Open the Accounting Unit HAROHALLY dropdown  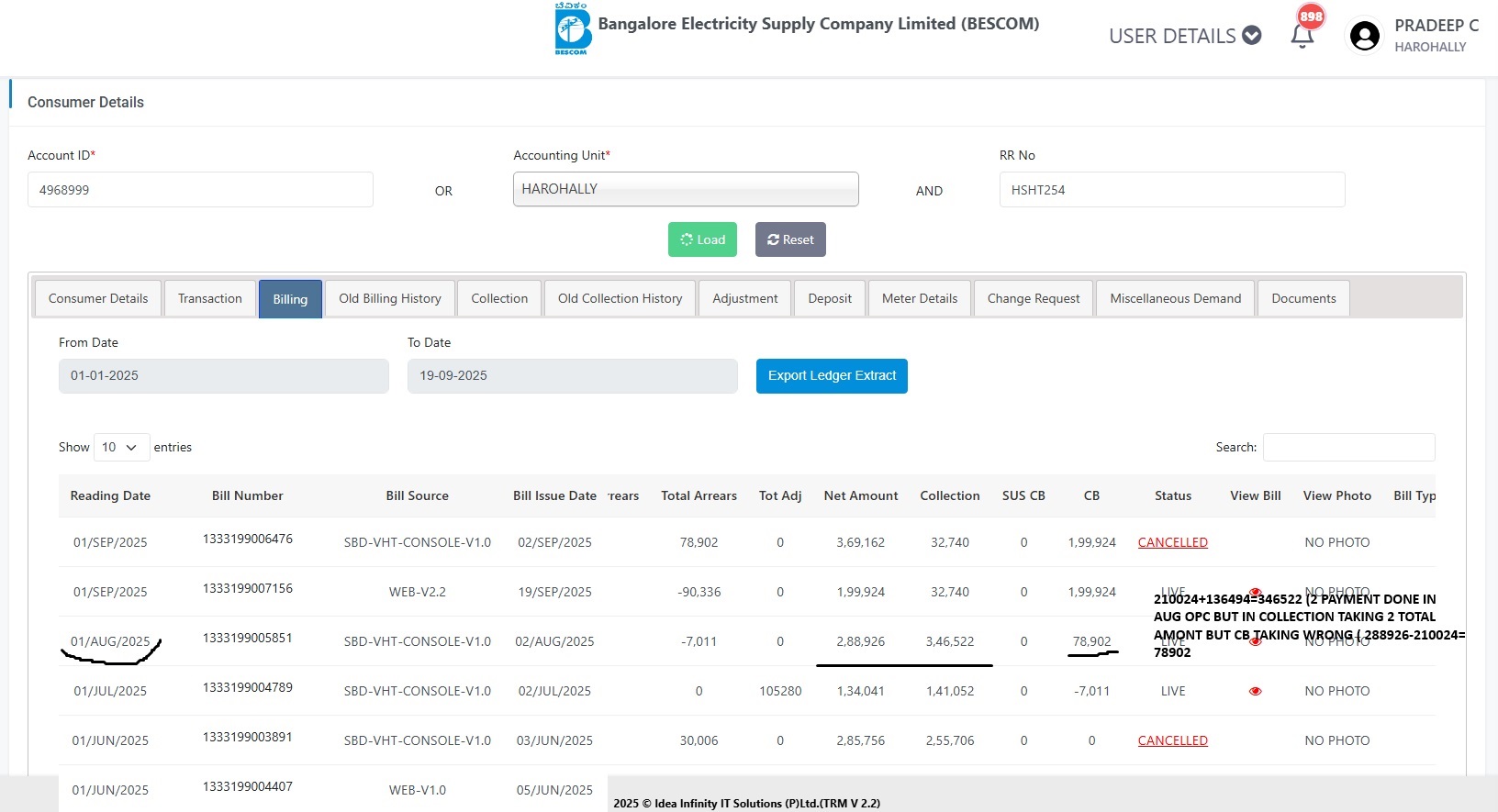(686, 189)
